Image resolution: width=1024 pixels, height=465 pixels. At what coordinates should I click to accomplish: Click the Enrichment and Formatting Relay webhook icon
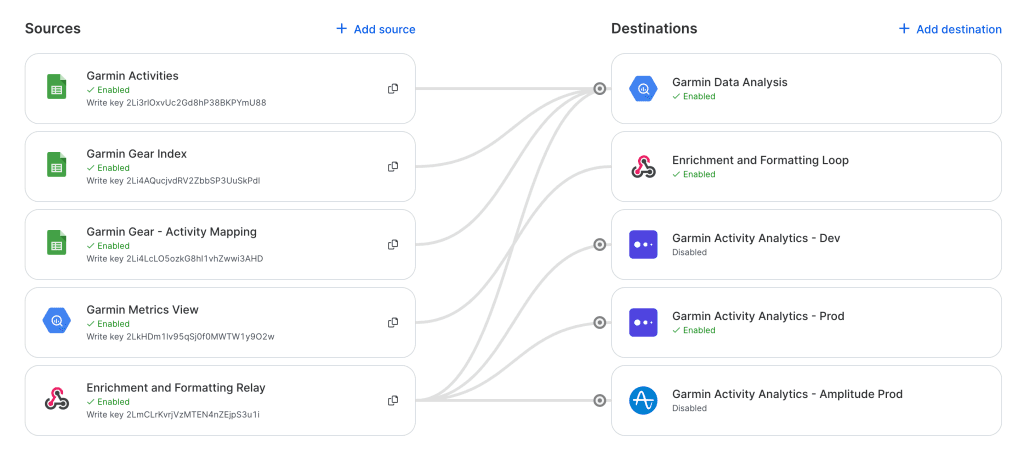[57, 400]
